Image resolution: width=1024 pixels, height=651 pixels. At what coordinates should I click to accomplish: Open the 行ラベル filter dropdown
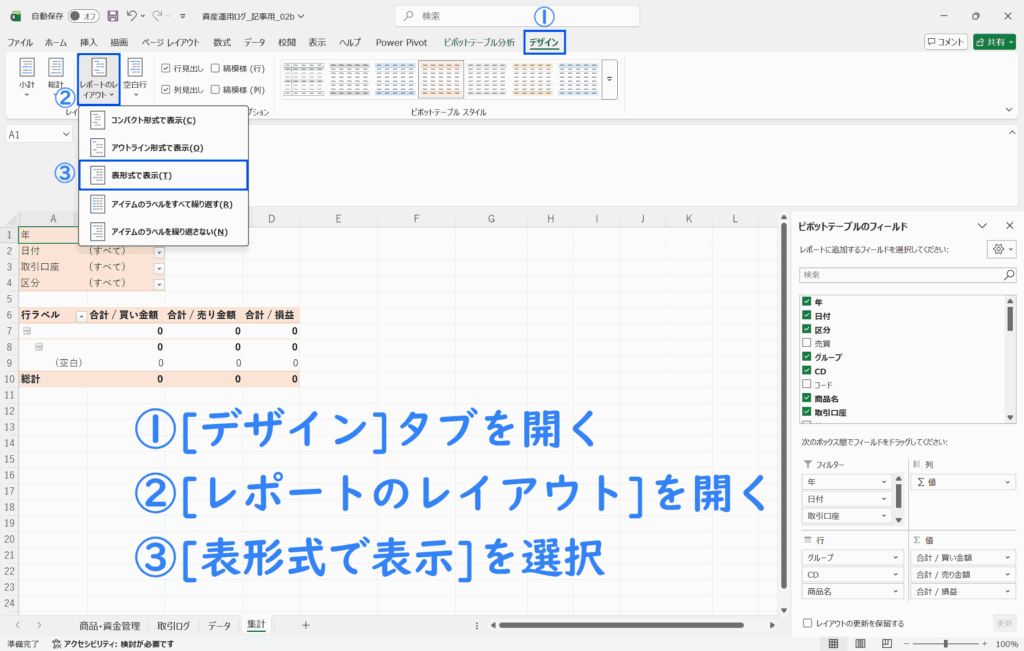pyautogui.click(x=81, y=315)
